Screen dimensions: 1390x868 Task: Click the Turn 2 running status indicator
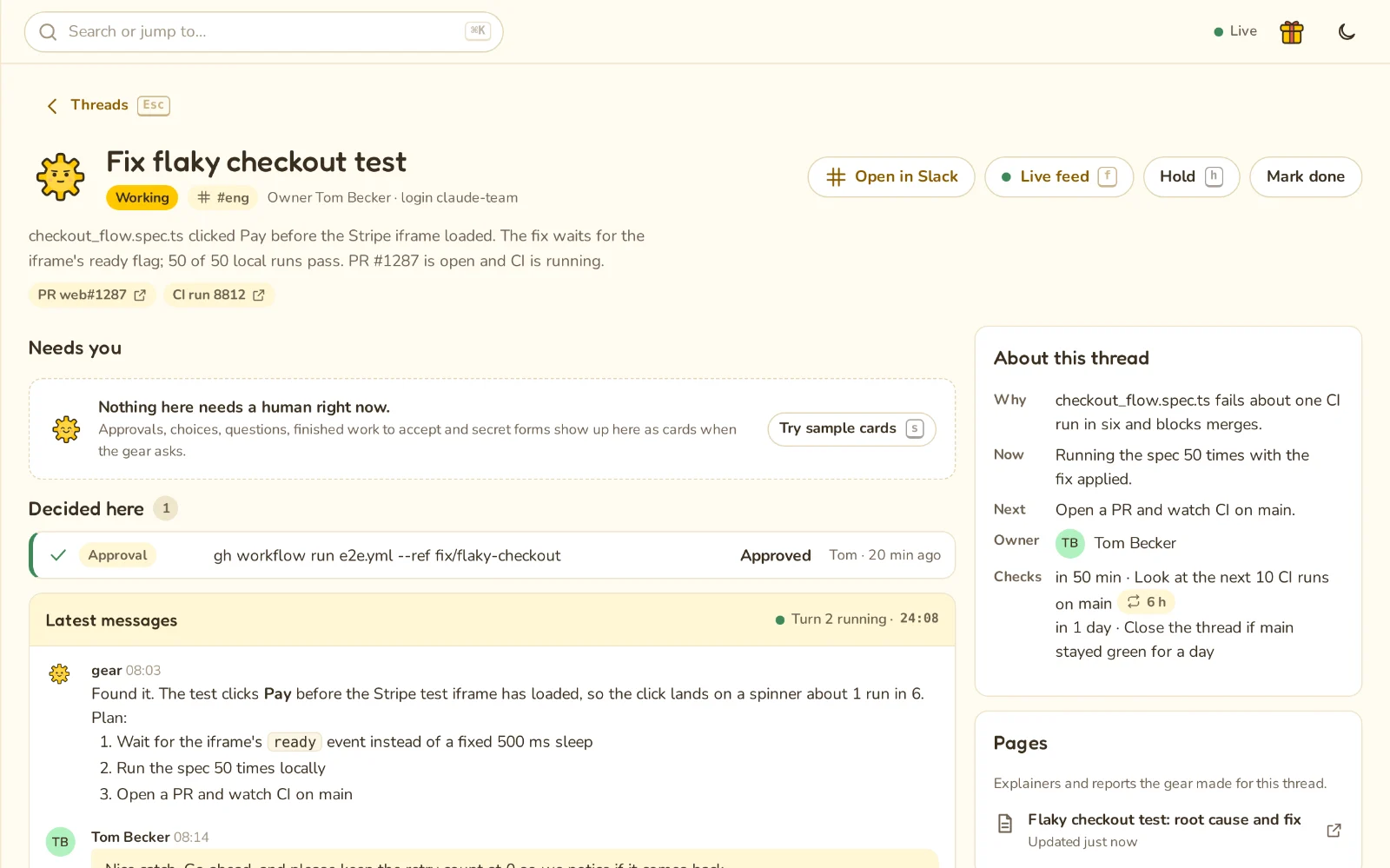[857, 620]
